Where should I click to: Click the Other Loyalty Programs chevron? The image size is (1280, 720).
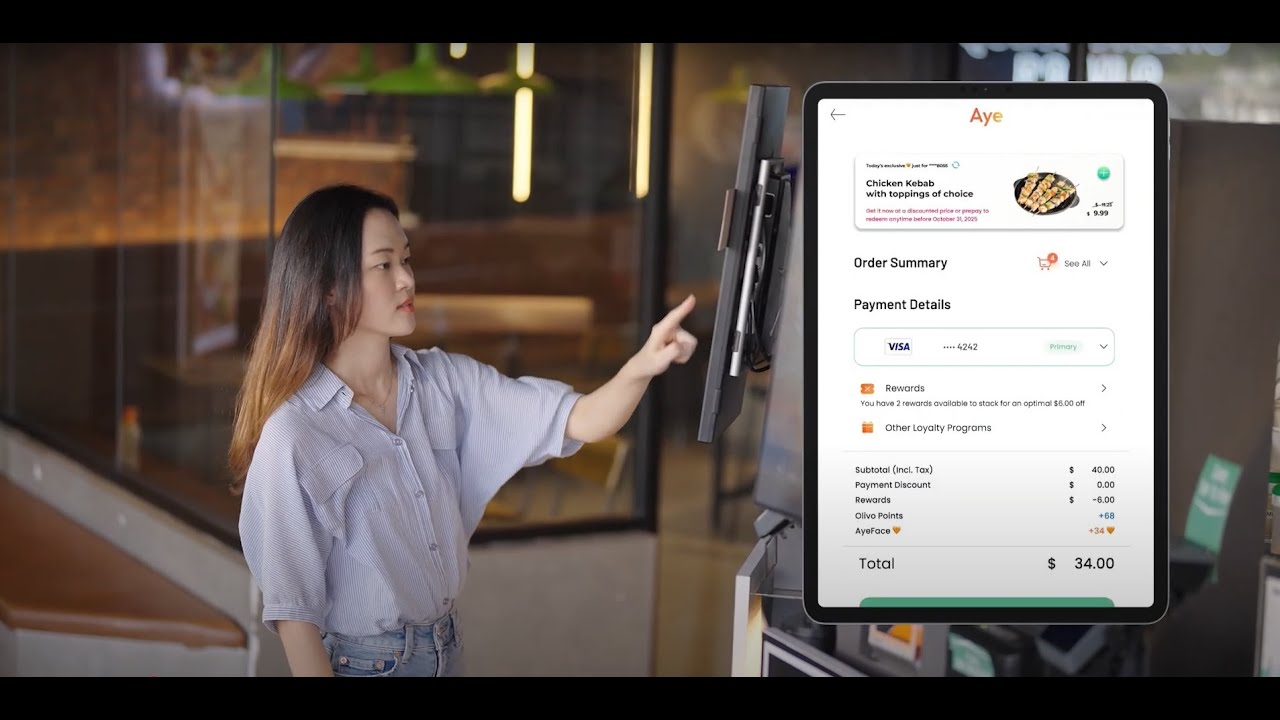pos(1104,428)
